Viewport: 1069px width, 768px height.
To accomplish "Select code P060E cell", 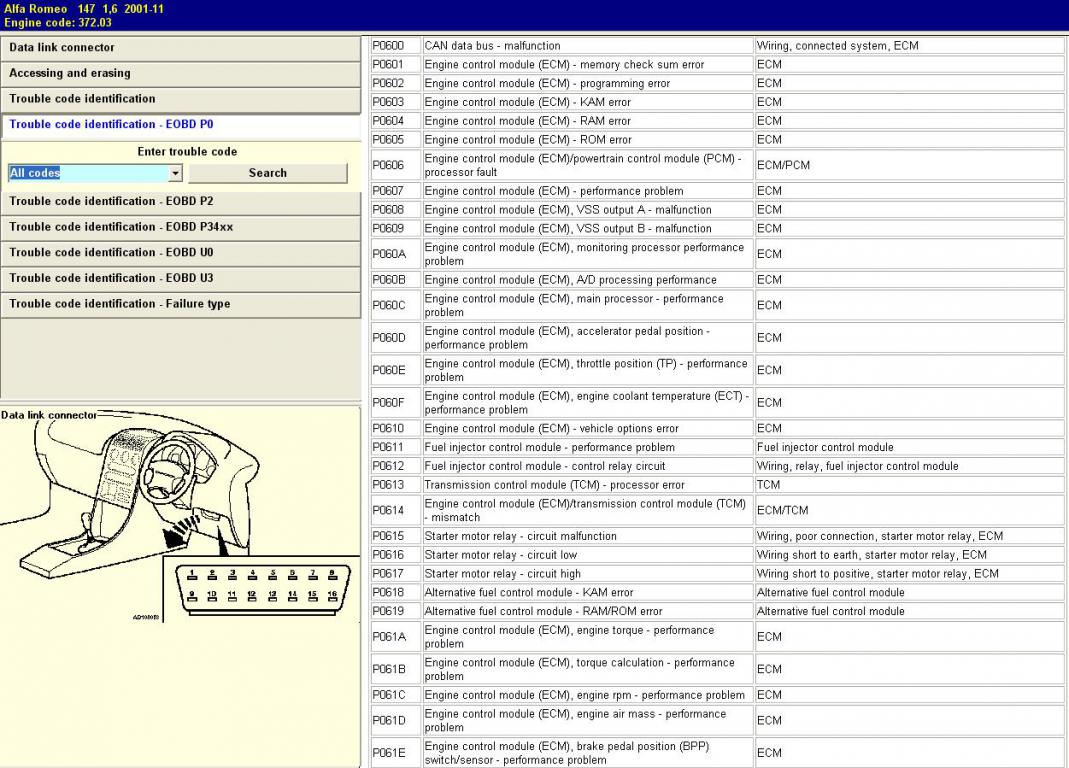I will coord(395,370).
